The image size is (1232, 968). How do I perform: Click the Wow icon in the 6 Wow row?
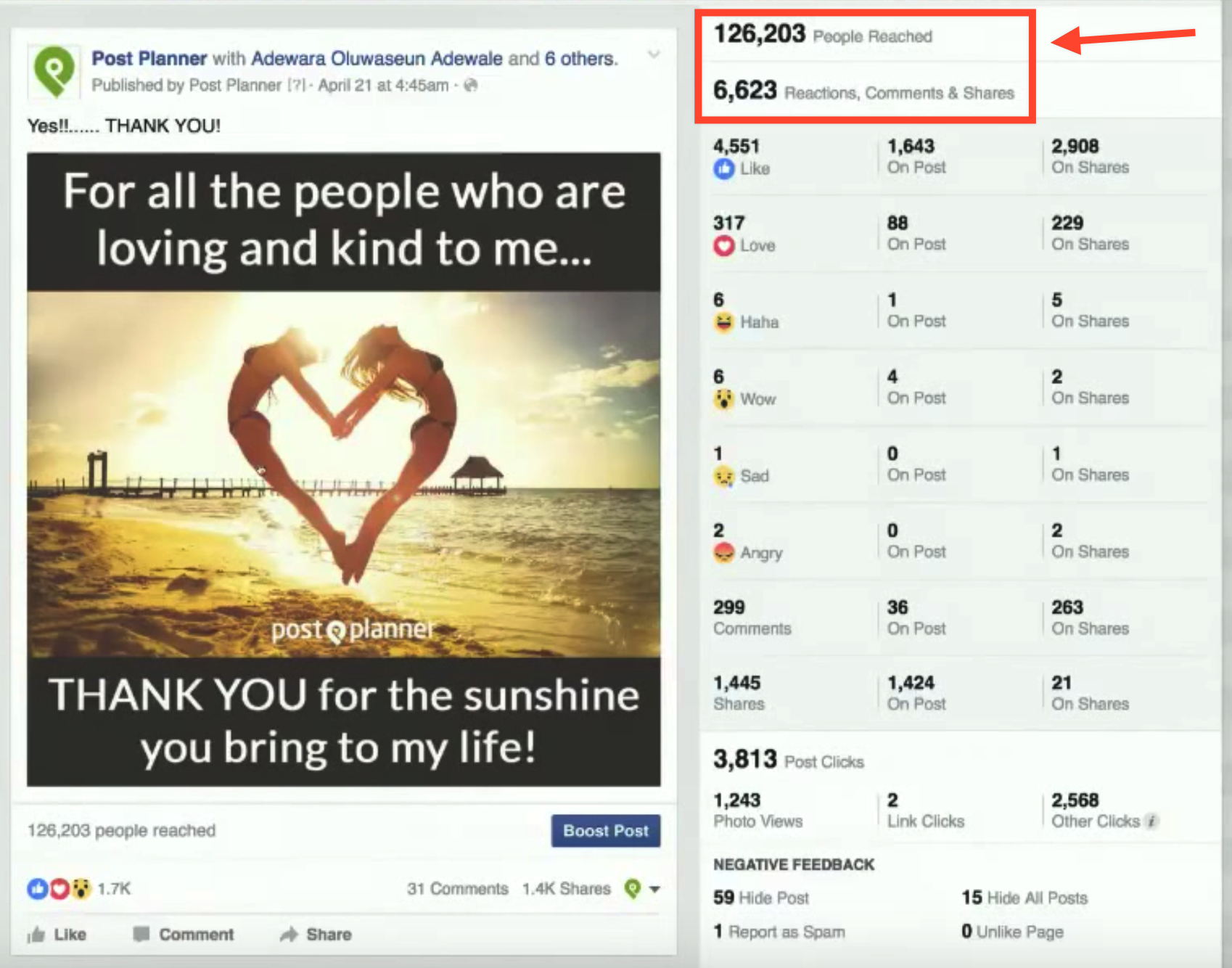tap(724, 399)
